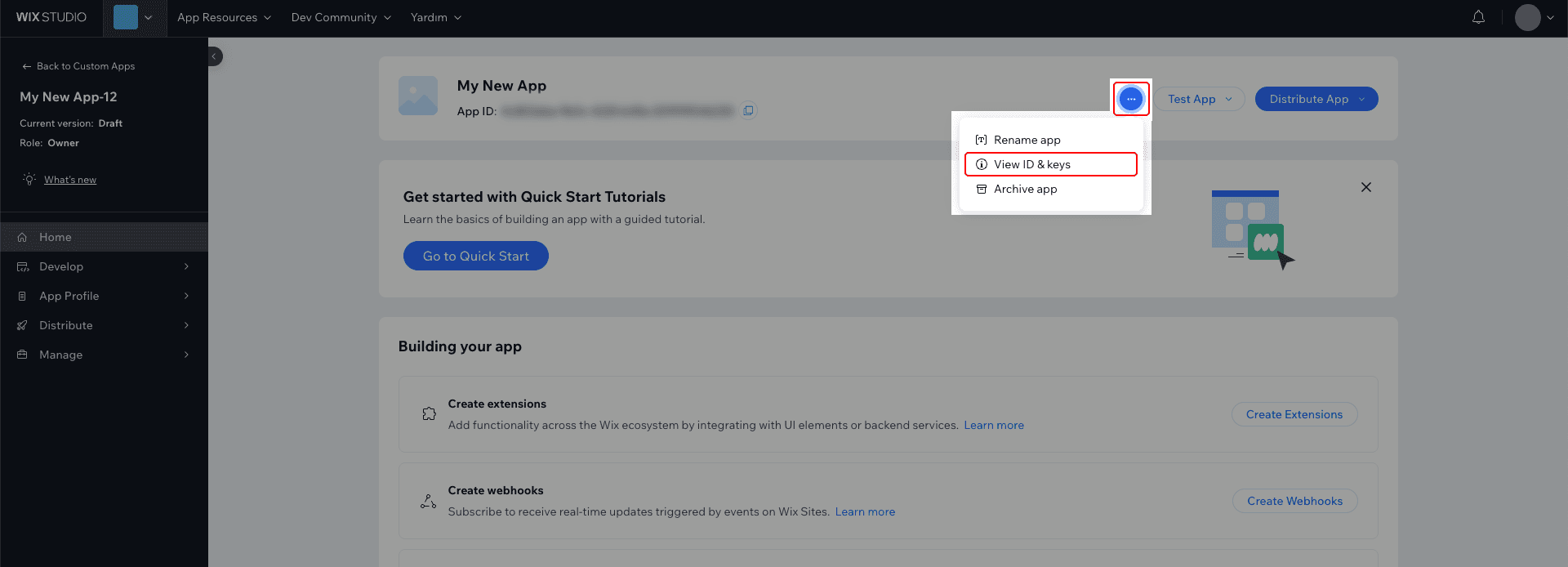Click the My New App-12 sidebar name
Image resolution: width=1568 pixels, height=567 pixels.
[x=69, y=96]
